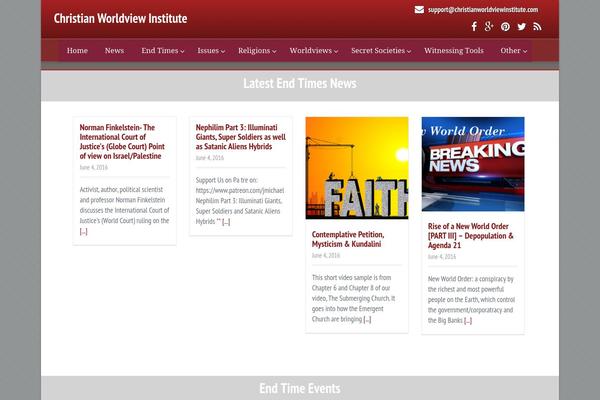Screen dimensions: 600x400
Task: Select the Issues menu label
Action: pos(208,51)
